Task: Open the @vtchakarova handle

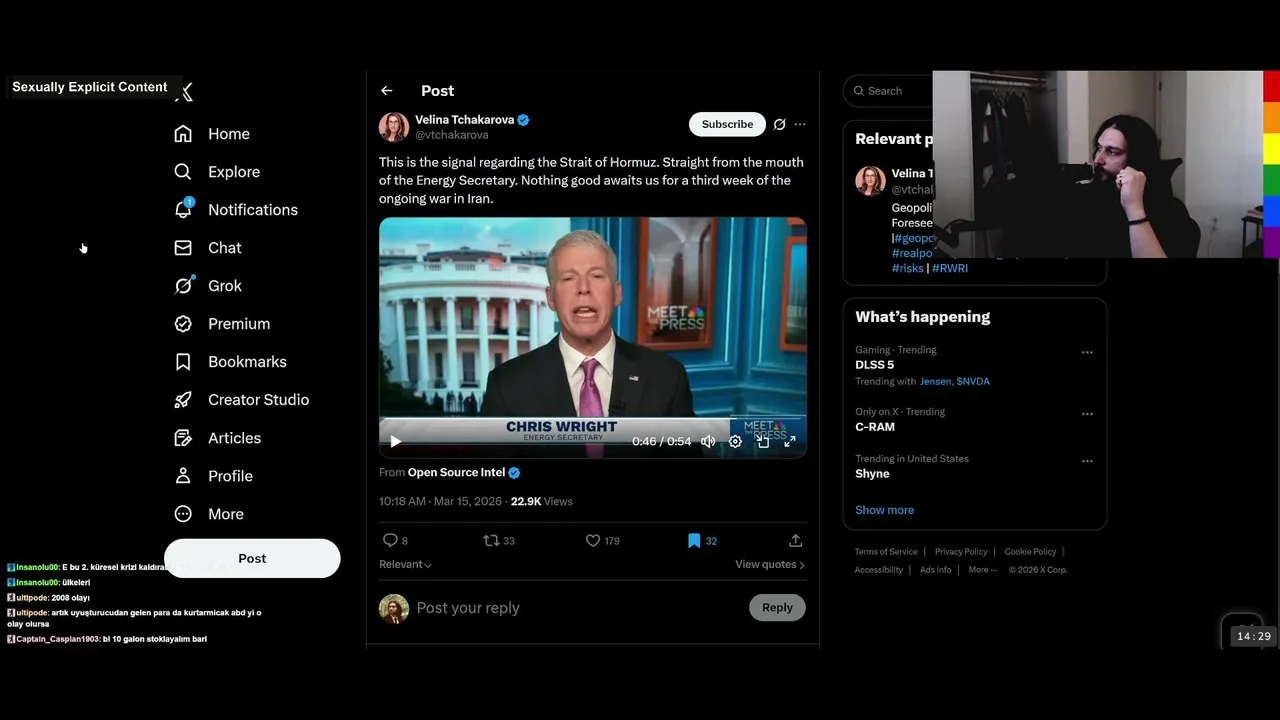Action: tap(452, 135)
